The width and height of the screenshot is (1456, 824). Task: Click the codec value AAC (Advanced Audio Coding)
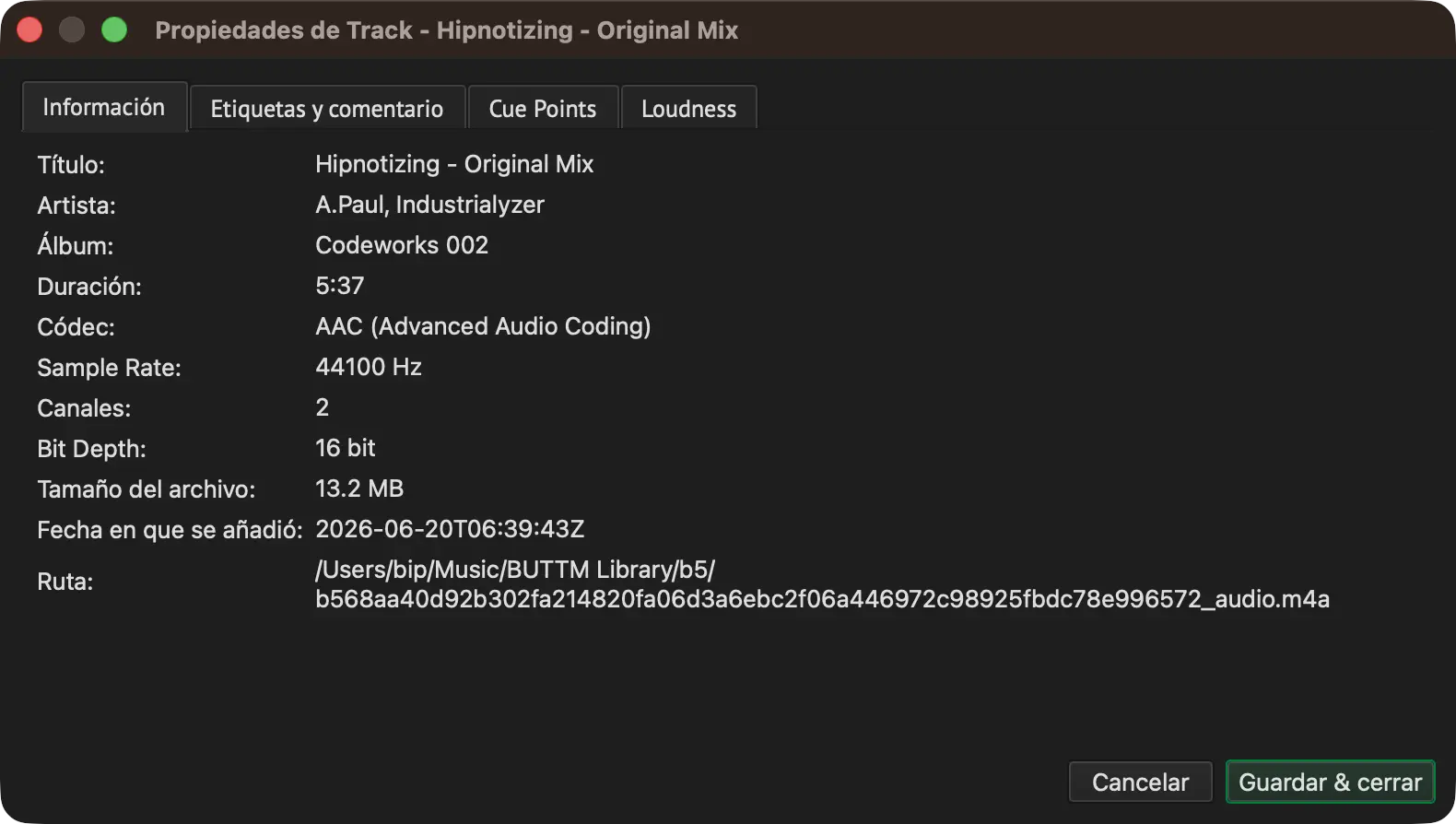tap(483, 326)
